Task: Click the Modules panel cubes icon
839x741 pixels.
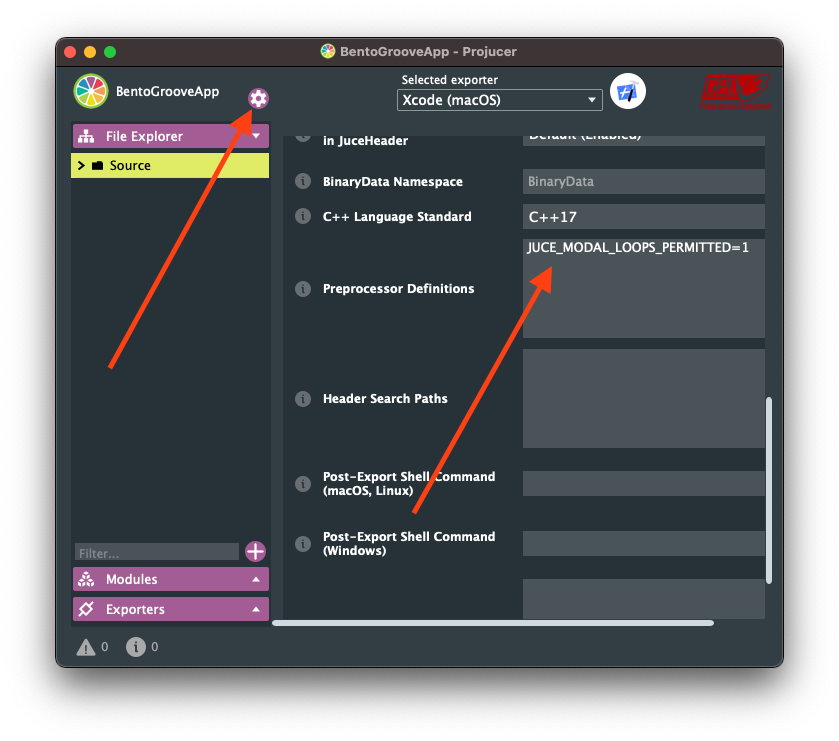Action: [x=86, y=579]
